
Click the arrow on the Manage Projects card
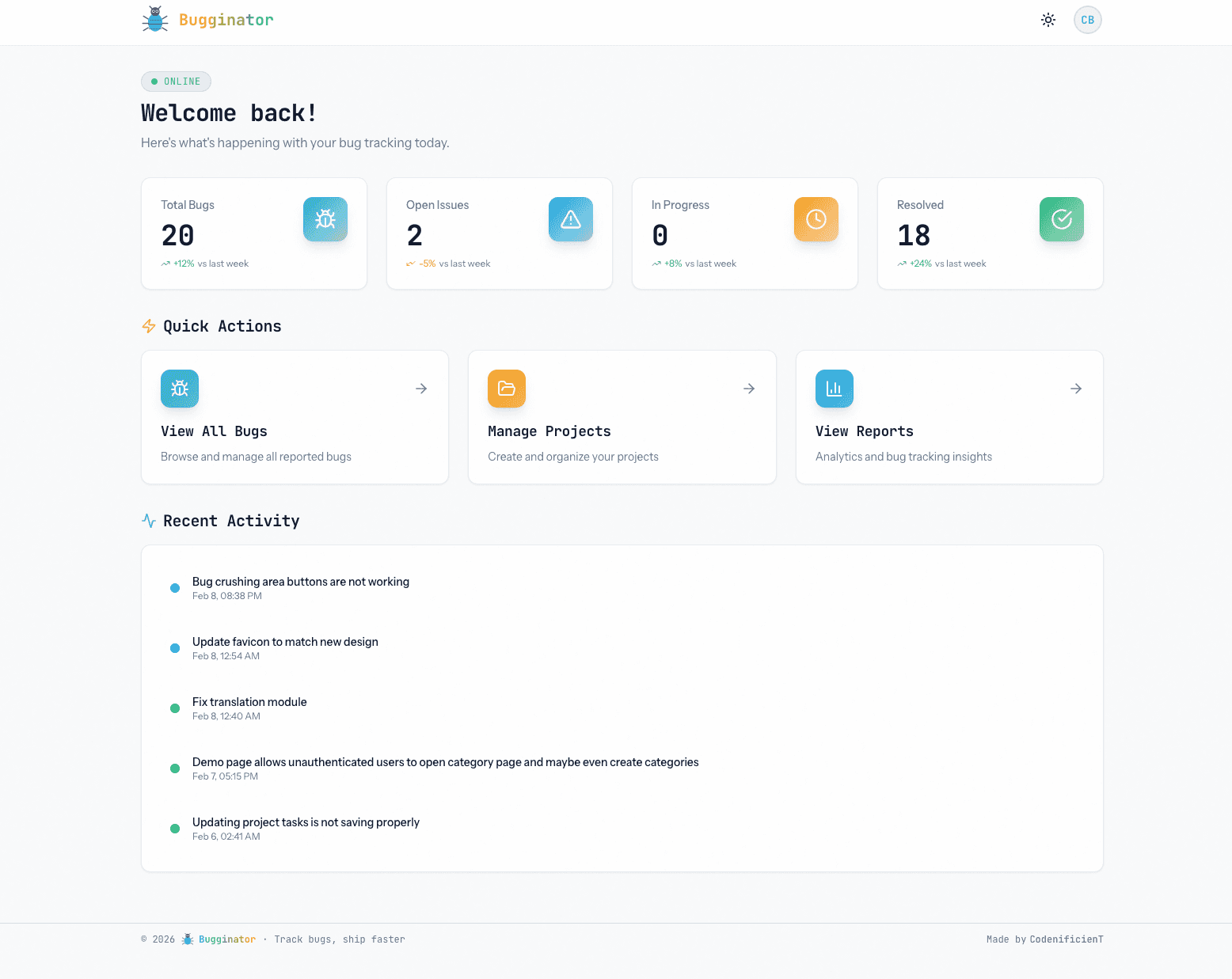pyautogui.click(x=749, y=389)
